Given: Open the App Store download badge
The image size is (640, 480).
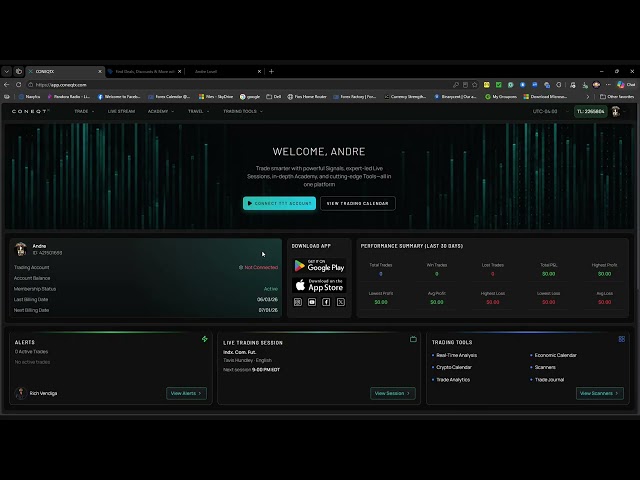Looking at the screenshot, I should 319,285.
